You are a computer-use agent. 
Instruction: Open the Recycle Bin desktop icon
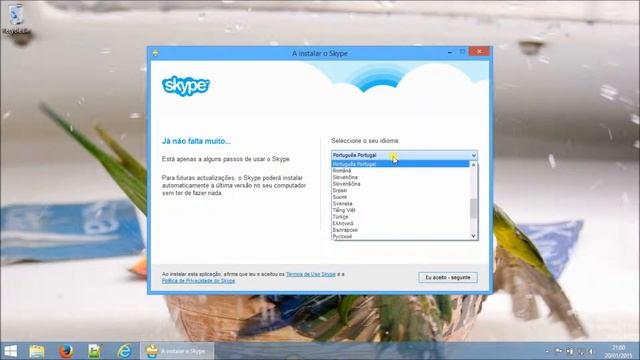coord(16,20)
